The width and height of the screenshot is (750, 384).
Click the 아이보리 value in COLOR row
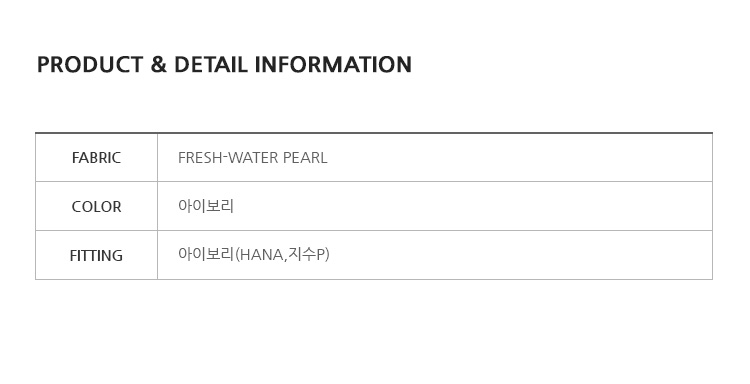206,206
